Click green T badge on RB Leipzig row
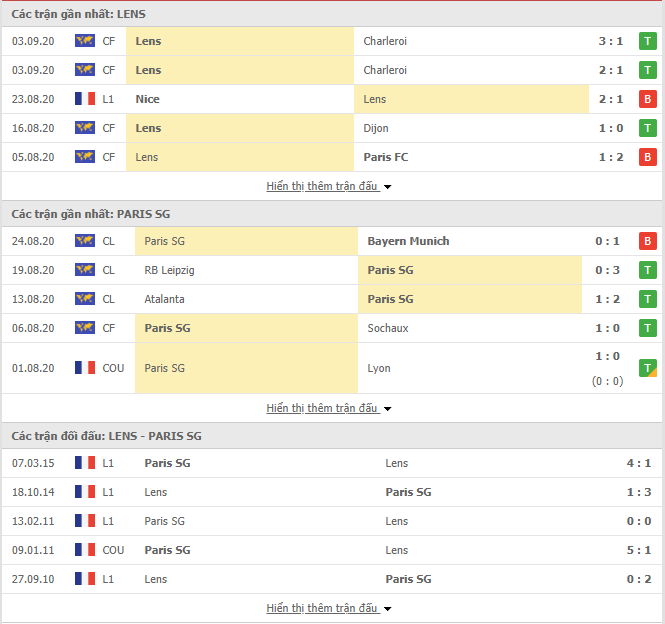Viewport: 665px width, 624px height. tap(648, 270)
